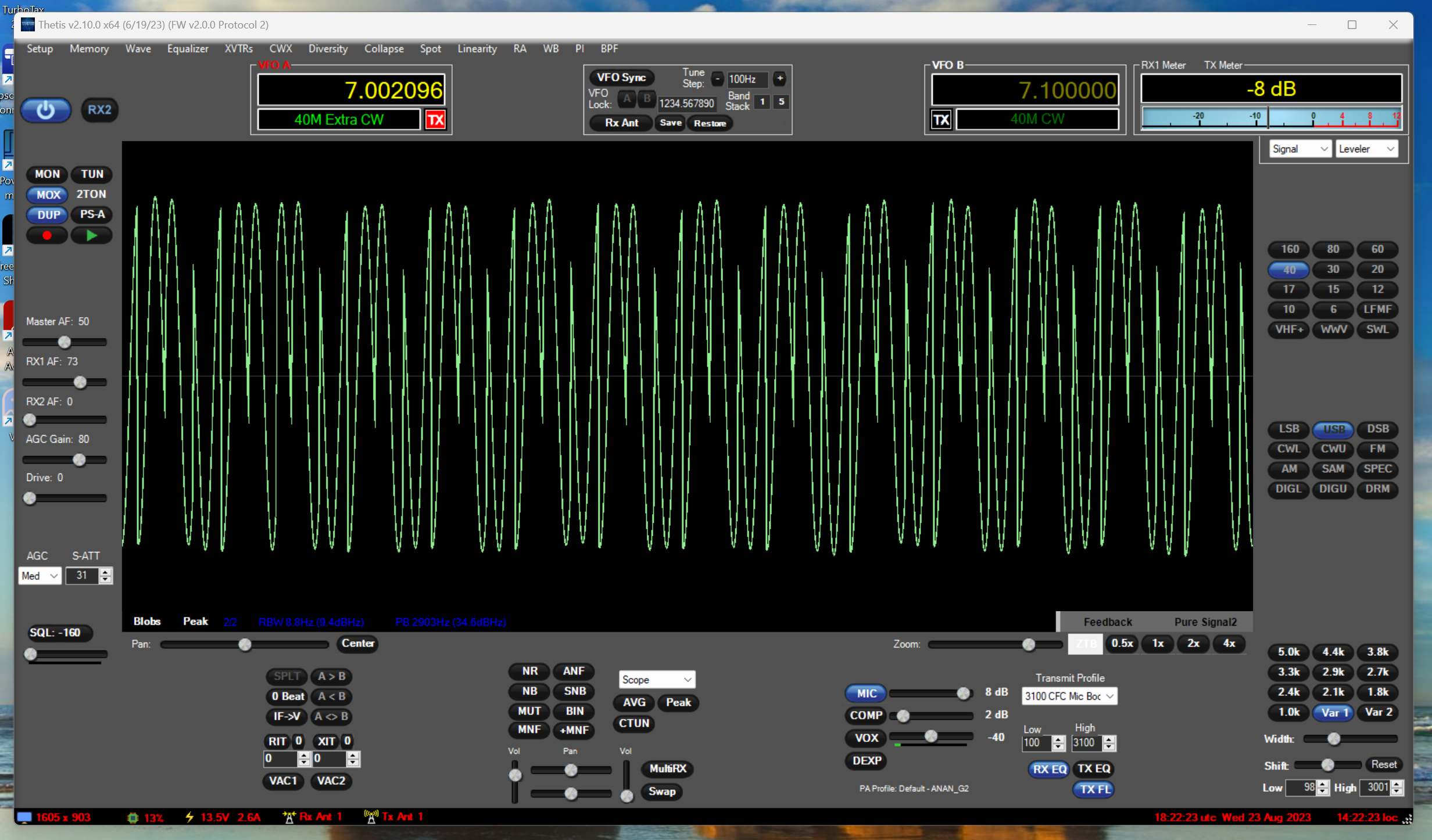Increase the transmit High filter stepper

point(1109,739)
